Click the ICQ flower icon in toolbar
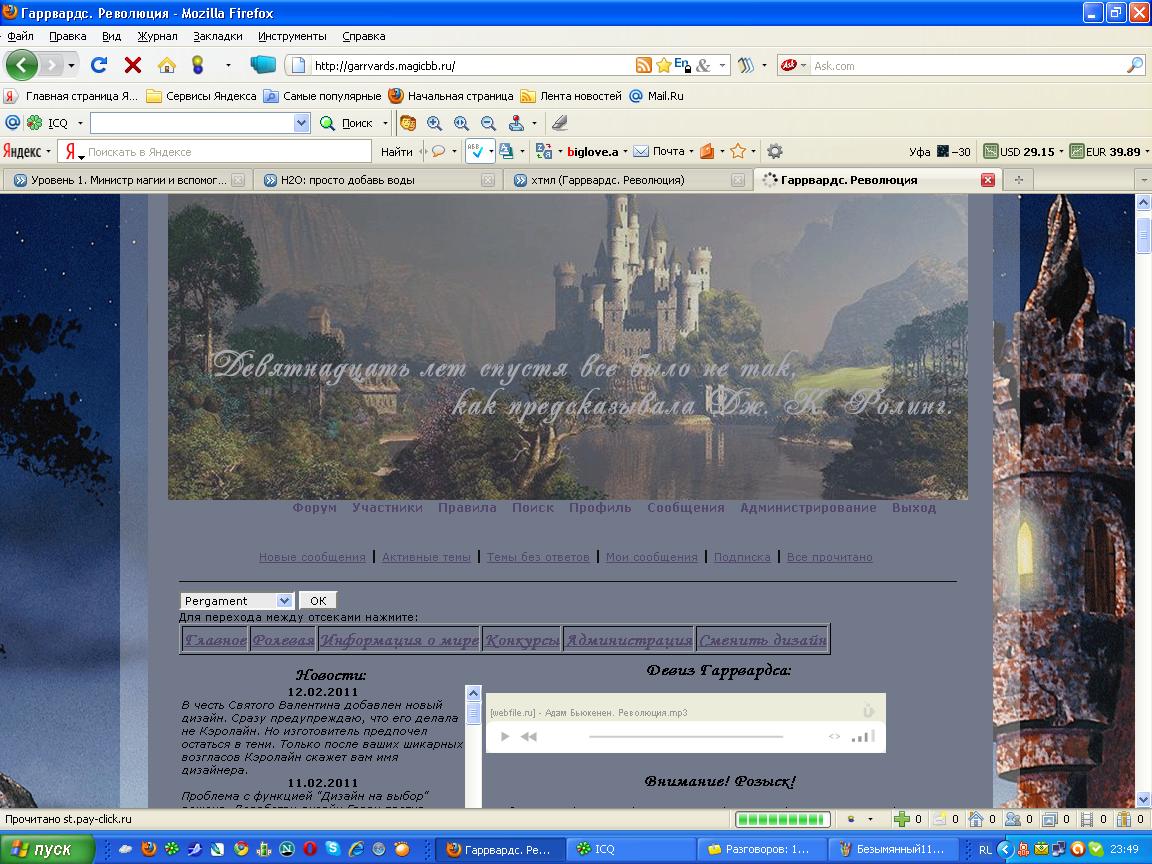Image resolution: width=1152 pixels, height=864 pixels. click(34, 123)
